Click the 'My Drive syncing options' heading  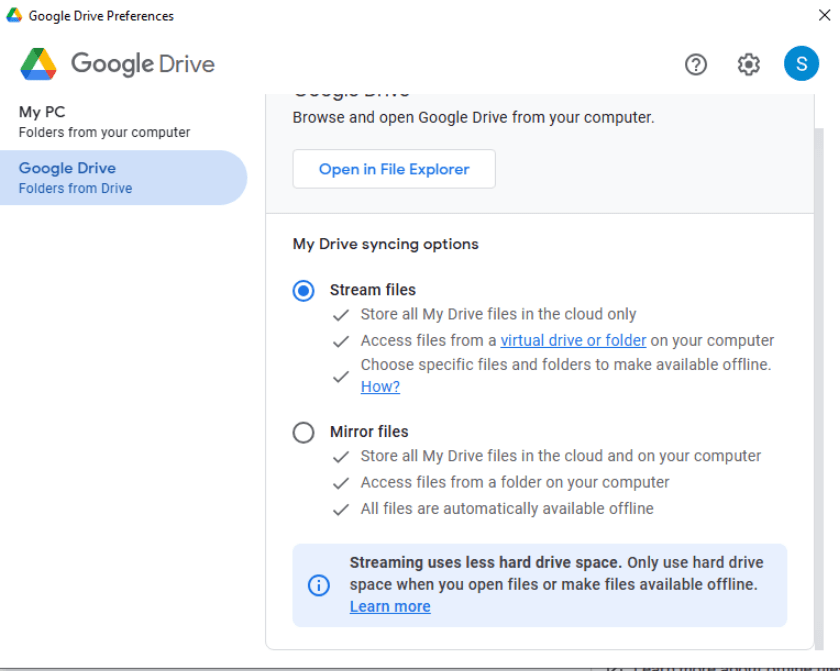385,244
